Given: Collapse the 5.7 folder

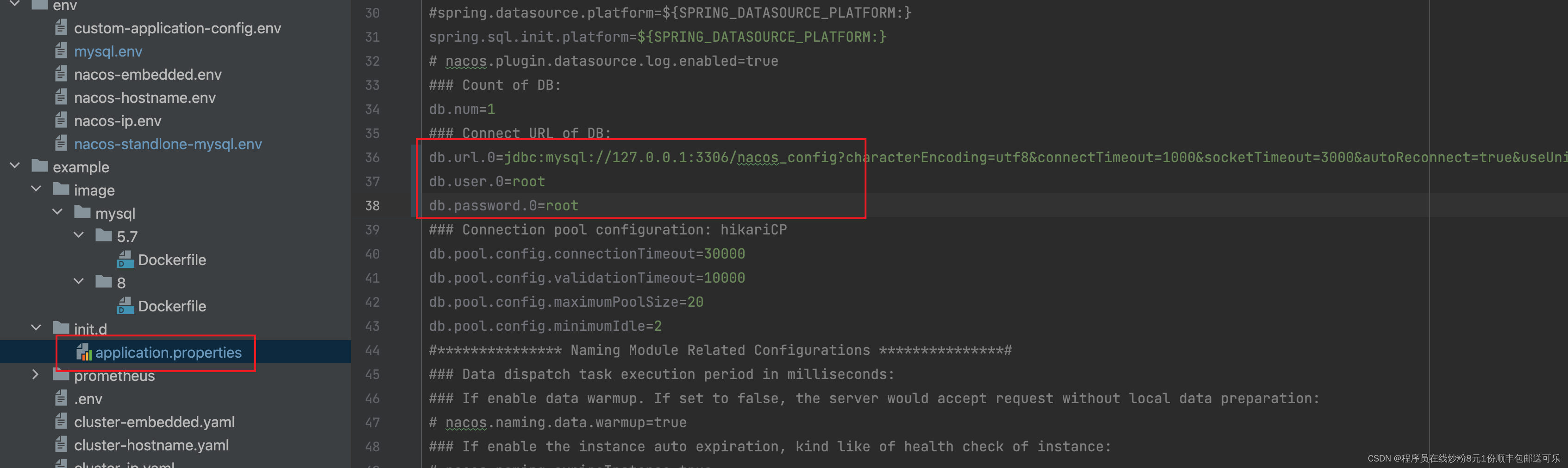Looking at the screenshot, I should 79,235.
